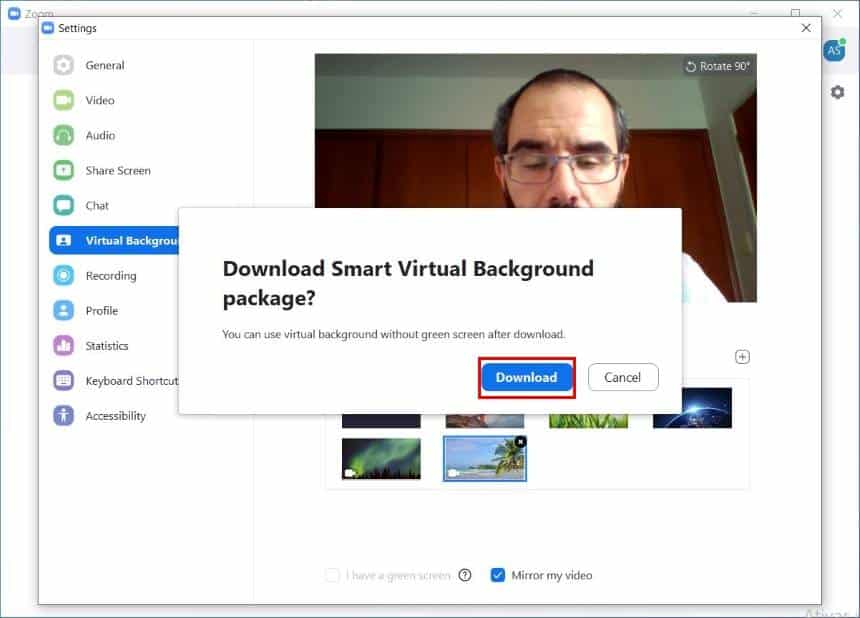Screen dimensions: 860x618
Task: Cancel the download dialog
Action: 623,377
